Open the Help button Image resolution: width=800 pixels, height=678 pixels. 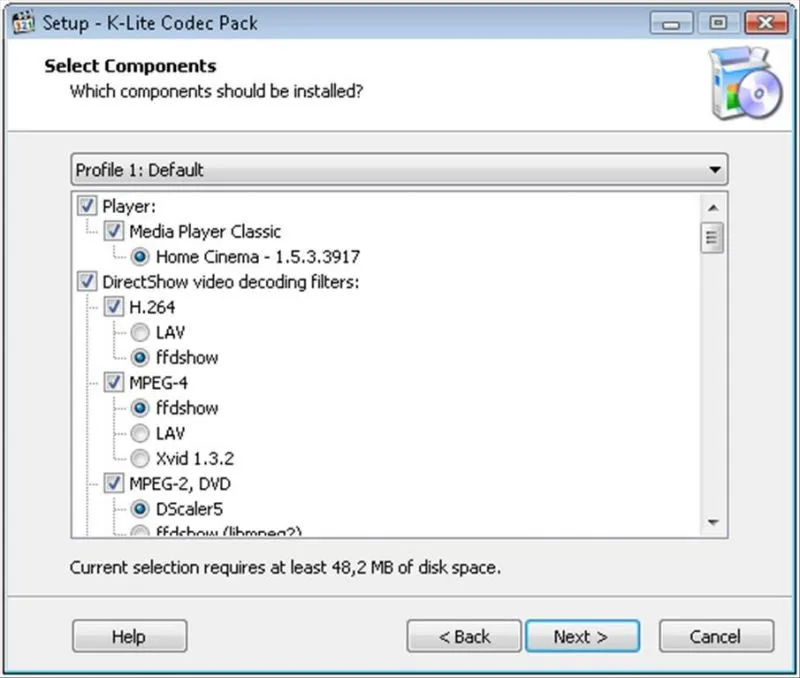pos(130,636)
